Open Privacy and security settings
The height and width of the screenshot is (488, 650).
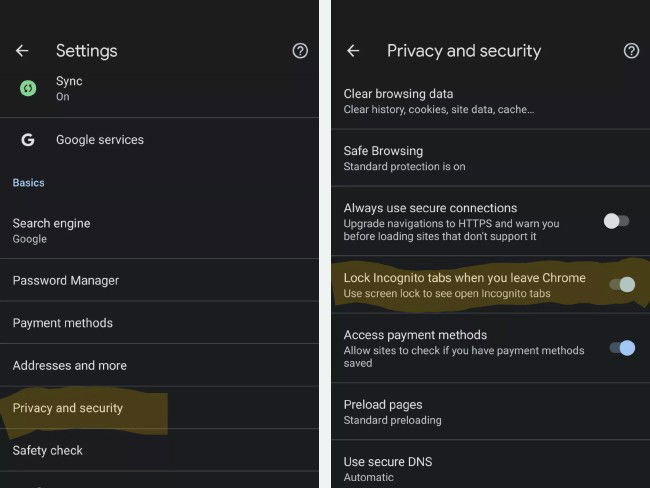[68, 408]
